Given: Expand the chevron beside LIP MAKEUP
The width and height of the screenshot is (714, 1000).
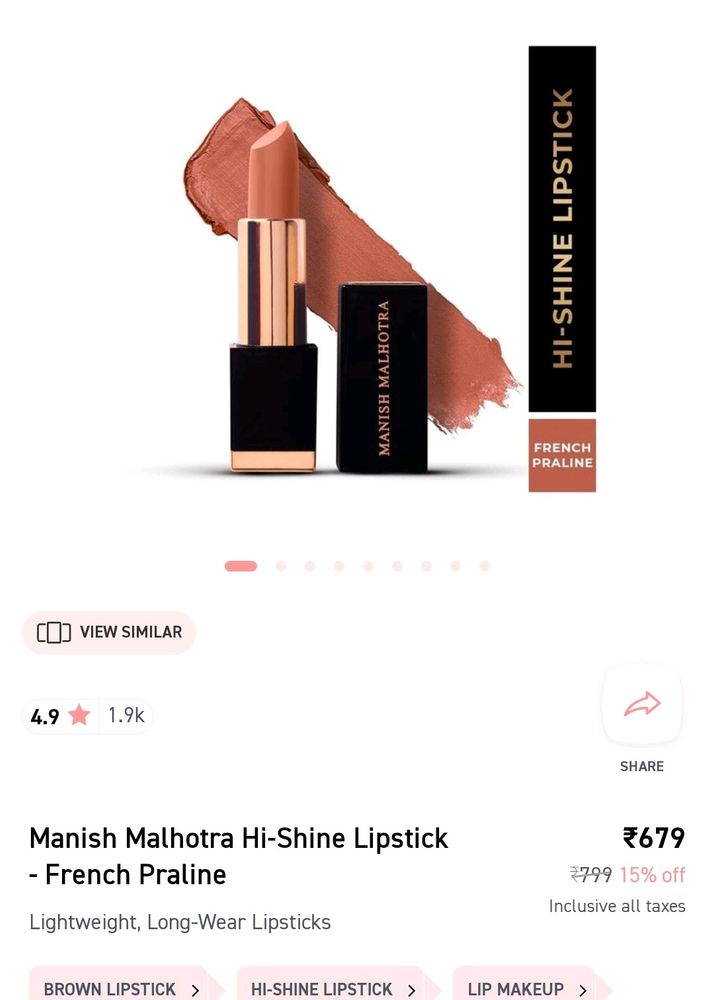Looking at the screenshot, I should click(582, 990).
